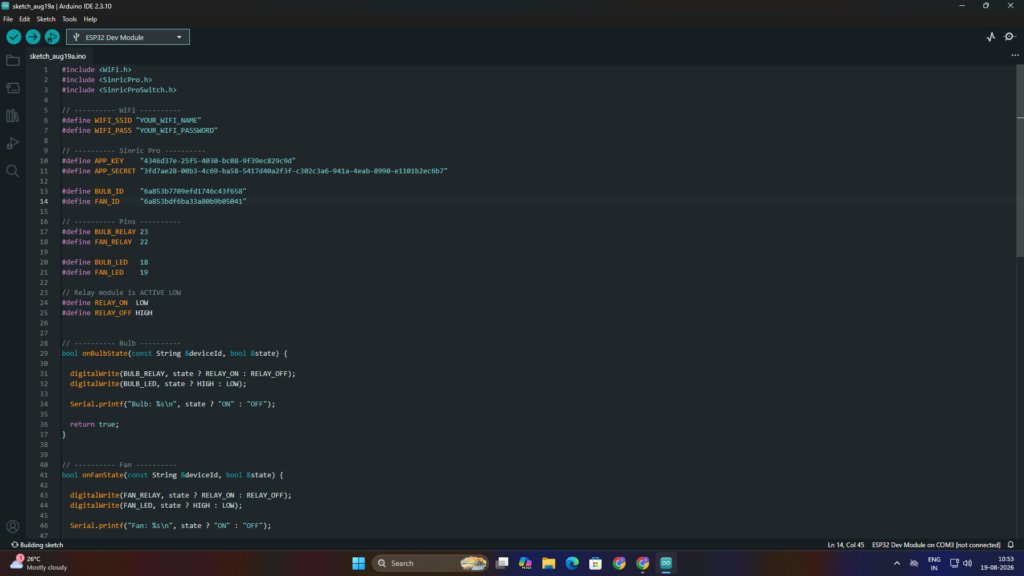Click the #include <WiFi.h> line
The image size is (1024, 576).
coord(97,69)
